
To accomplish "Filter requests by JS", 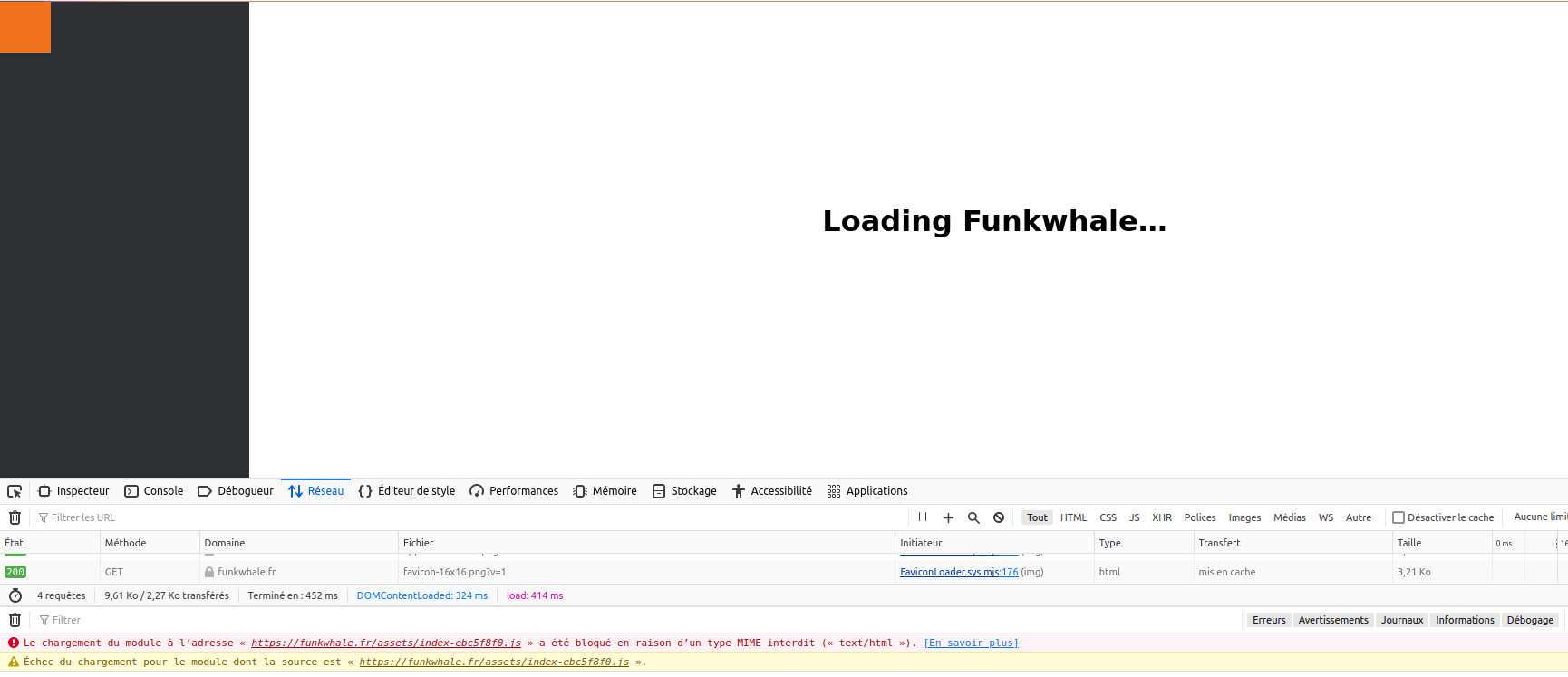I will (x=1134, y=517).
